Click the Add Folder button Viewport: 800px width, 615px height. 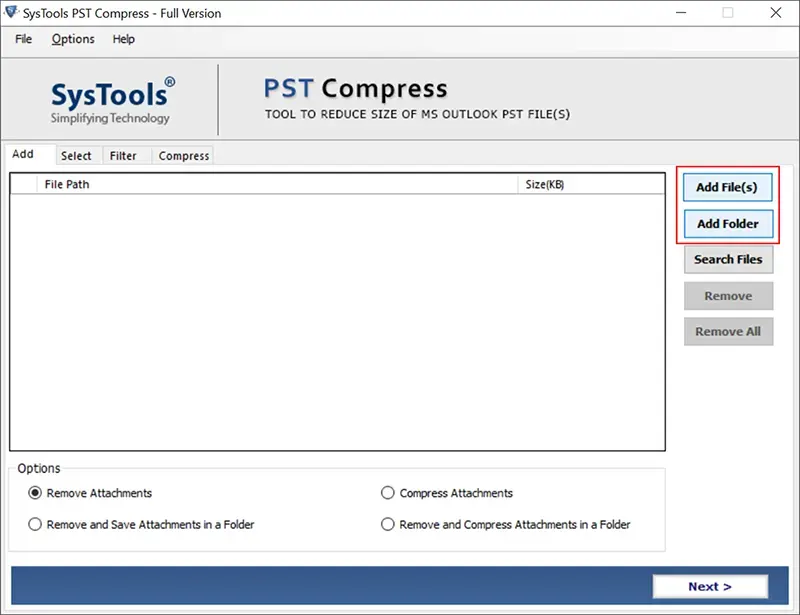[728, 224]
